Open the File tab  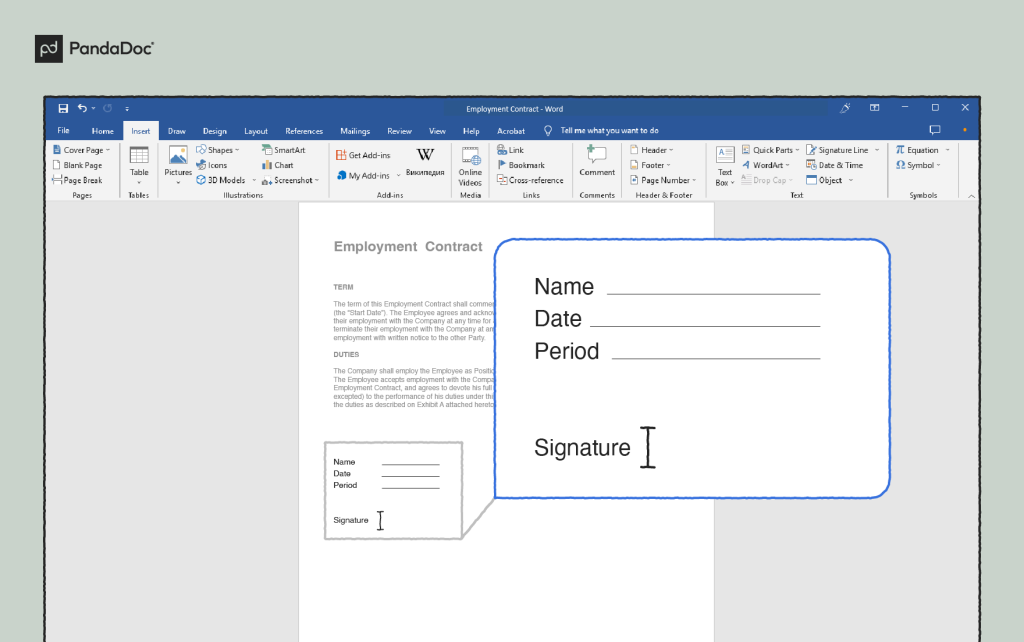point(63,131)
